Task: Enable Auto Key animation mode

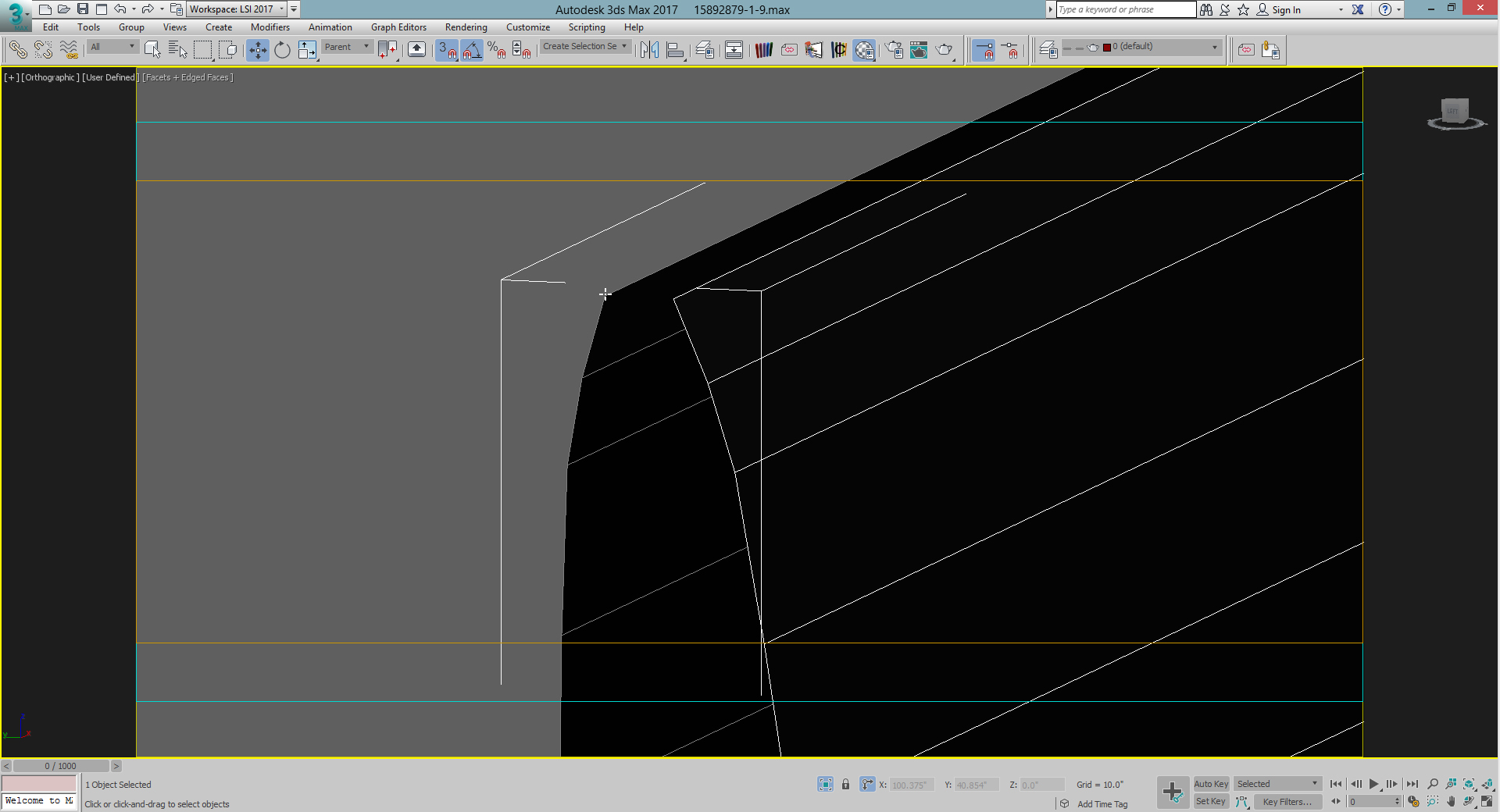Action: pyautogui.click(x=1211, y=784)
